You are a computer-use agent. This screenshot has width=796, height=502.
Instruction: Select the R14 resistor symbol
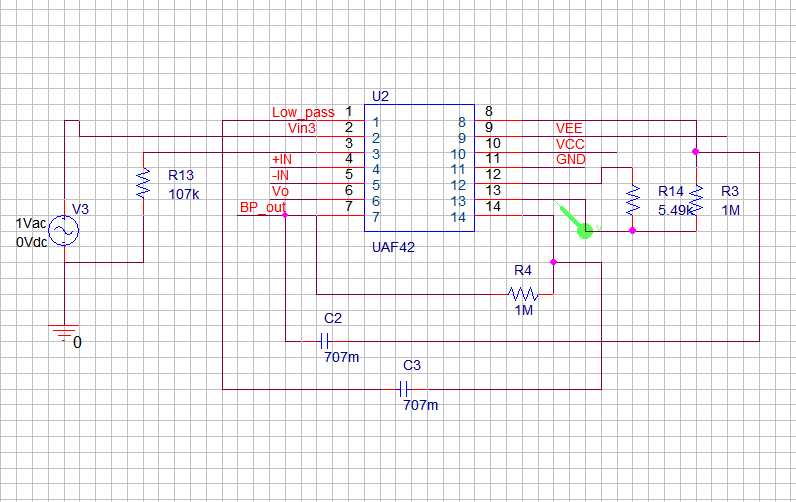click(633, 199)
